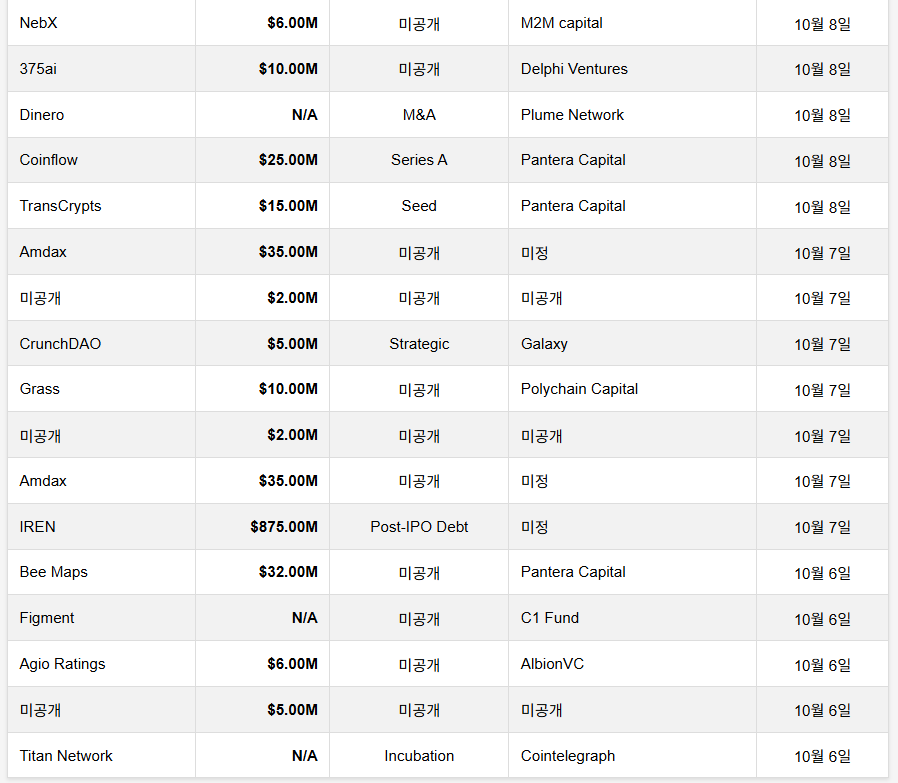898x783 pixels.
Task: Open the 375ai project entry
Action: 38,69
